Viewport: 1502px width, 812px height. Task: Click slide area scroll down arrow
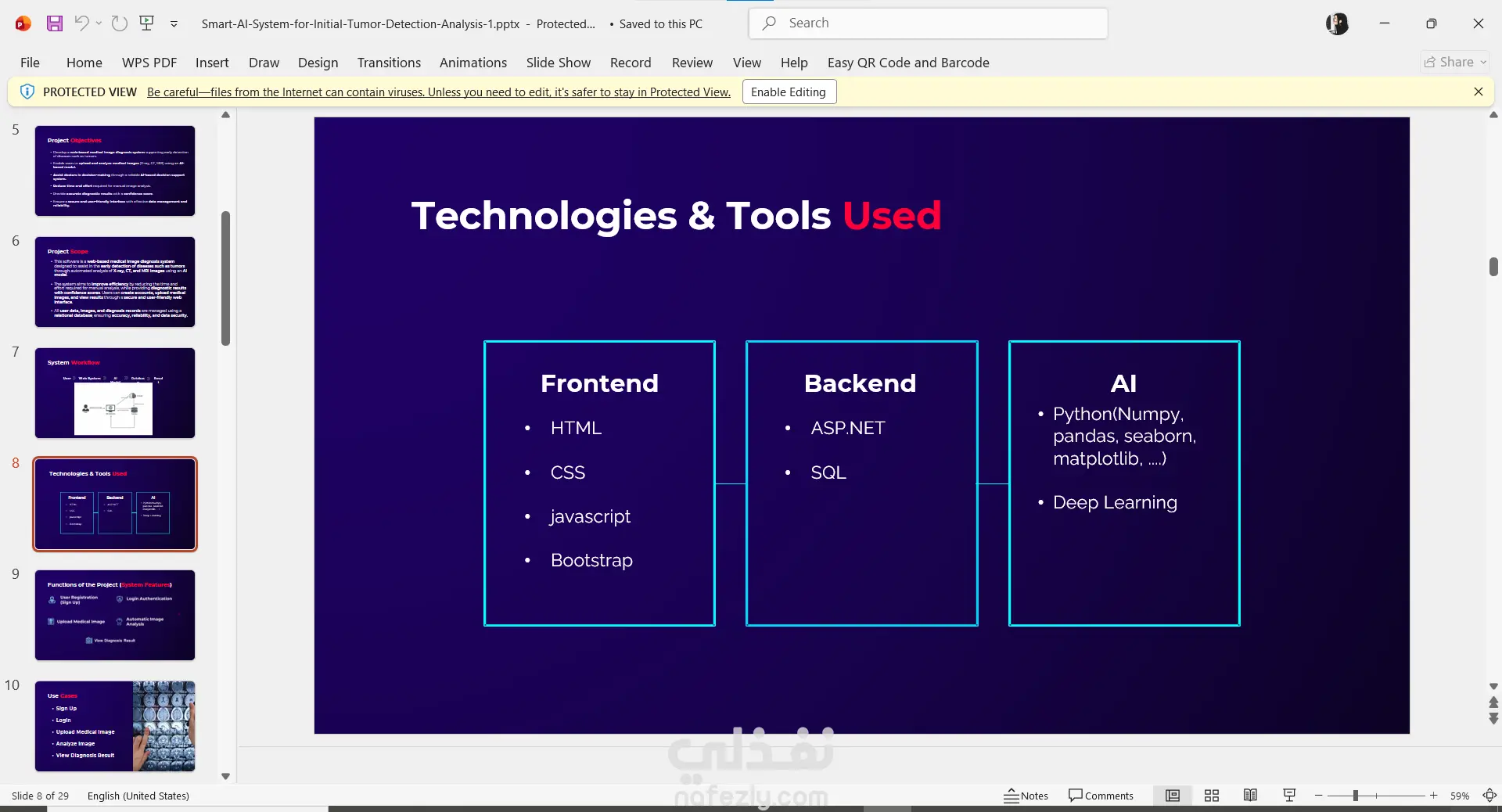(x=1493, y=686)
